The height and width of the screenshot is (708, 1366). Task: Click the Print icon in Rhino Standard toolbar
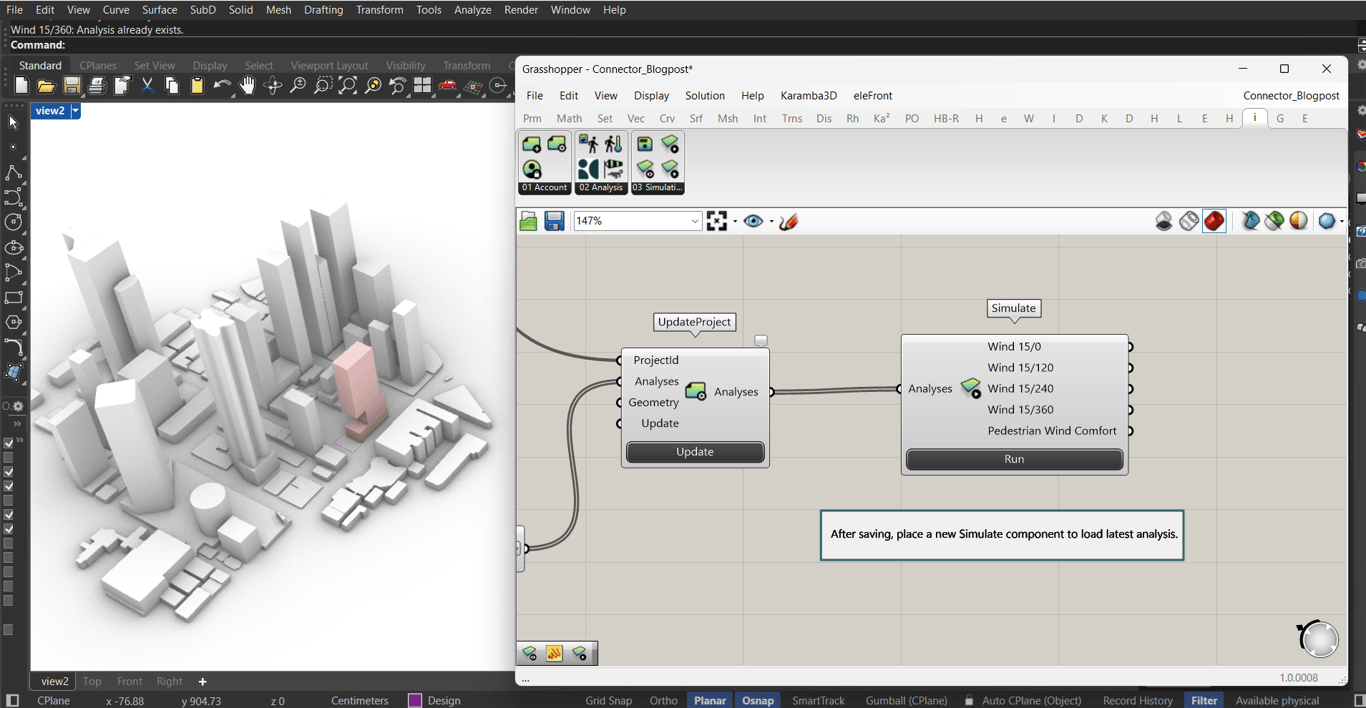click(x=96, y=86)
